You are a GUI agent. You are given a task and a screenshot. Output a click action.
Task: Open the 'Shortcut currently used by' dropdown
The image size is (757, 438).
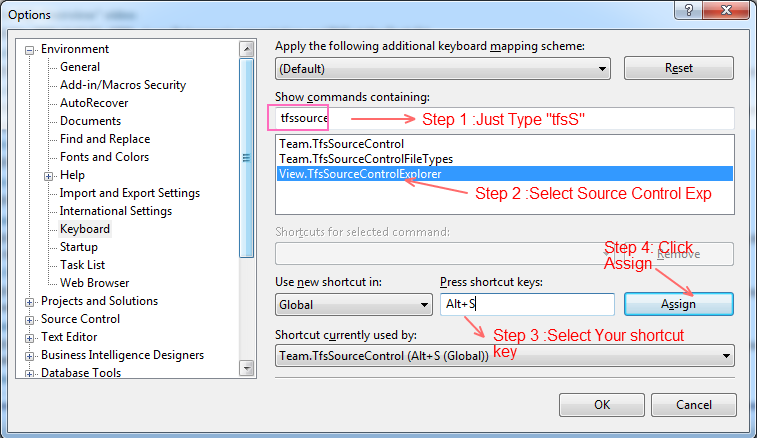pos(726,356)
